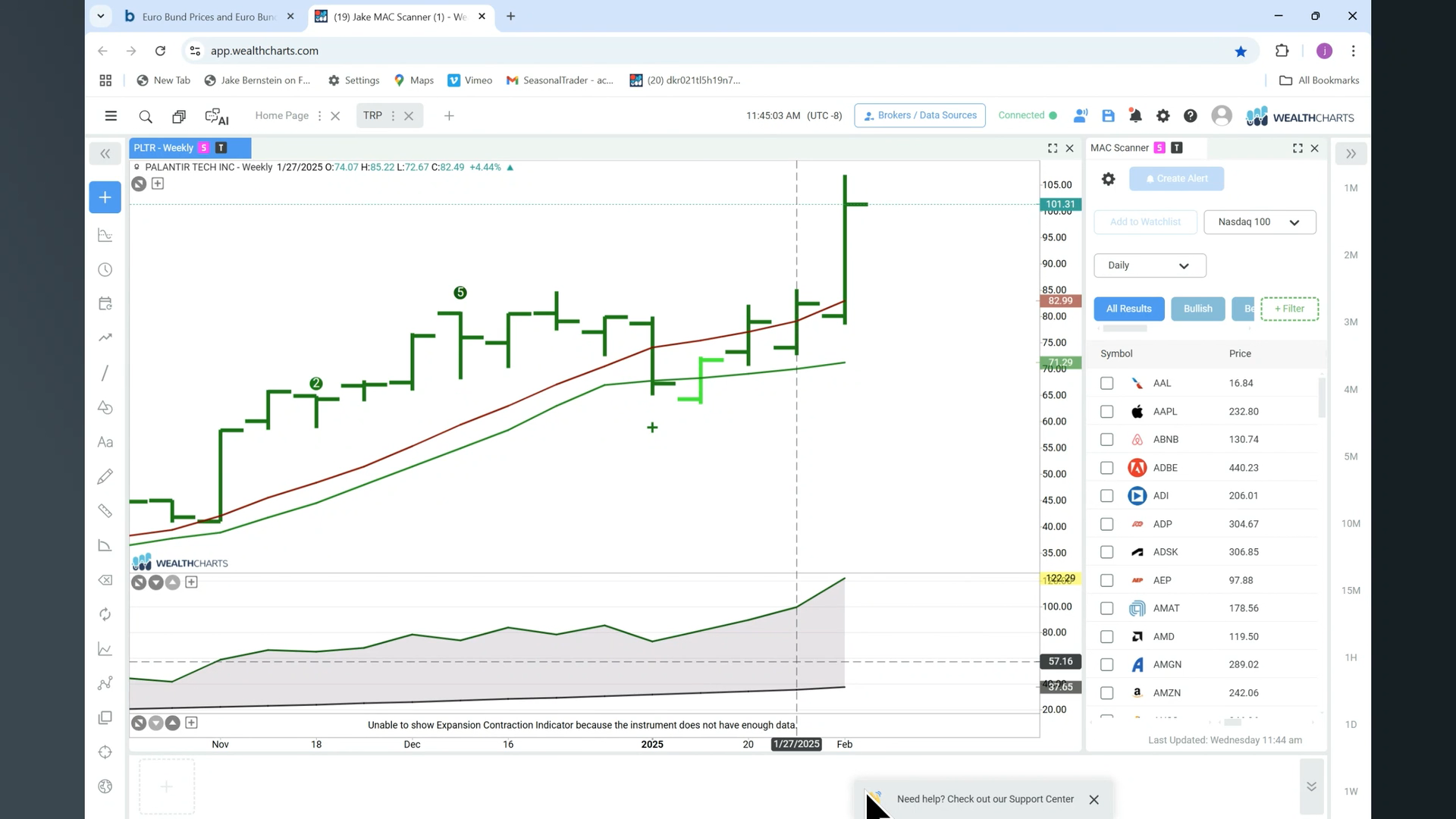Open the top toolbar settings gear
1456x819 pixels.
(x=1163, y=116)
